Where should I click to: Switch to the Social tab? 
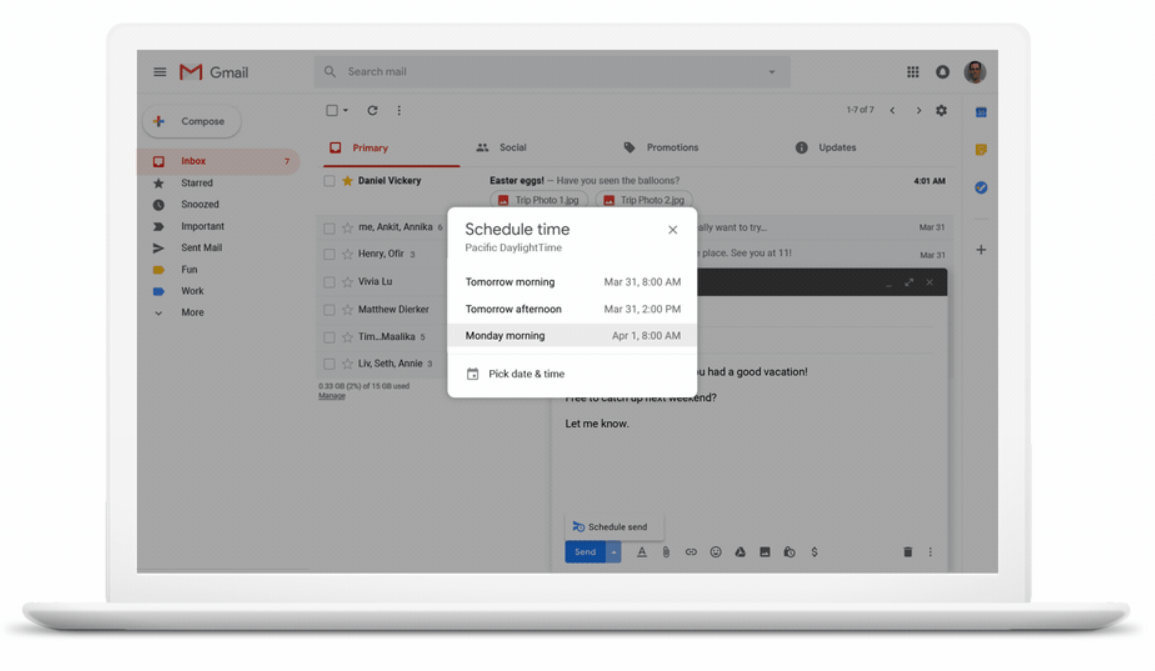(x=512, y=147)
